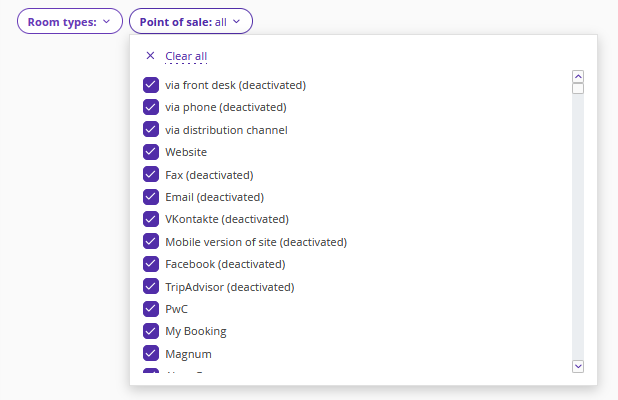Deselect the Website checkbox
Image resolution: width=618 pixels, height=400 pixels.
click(x=151, y=152)
